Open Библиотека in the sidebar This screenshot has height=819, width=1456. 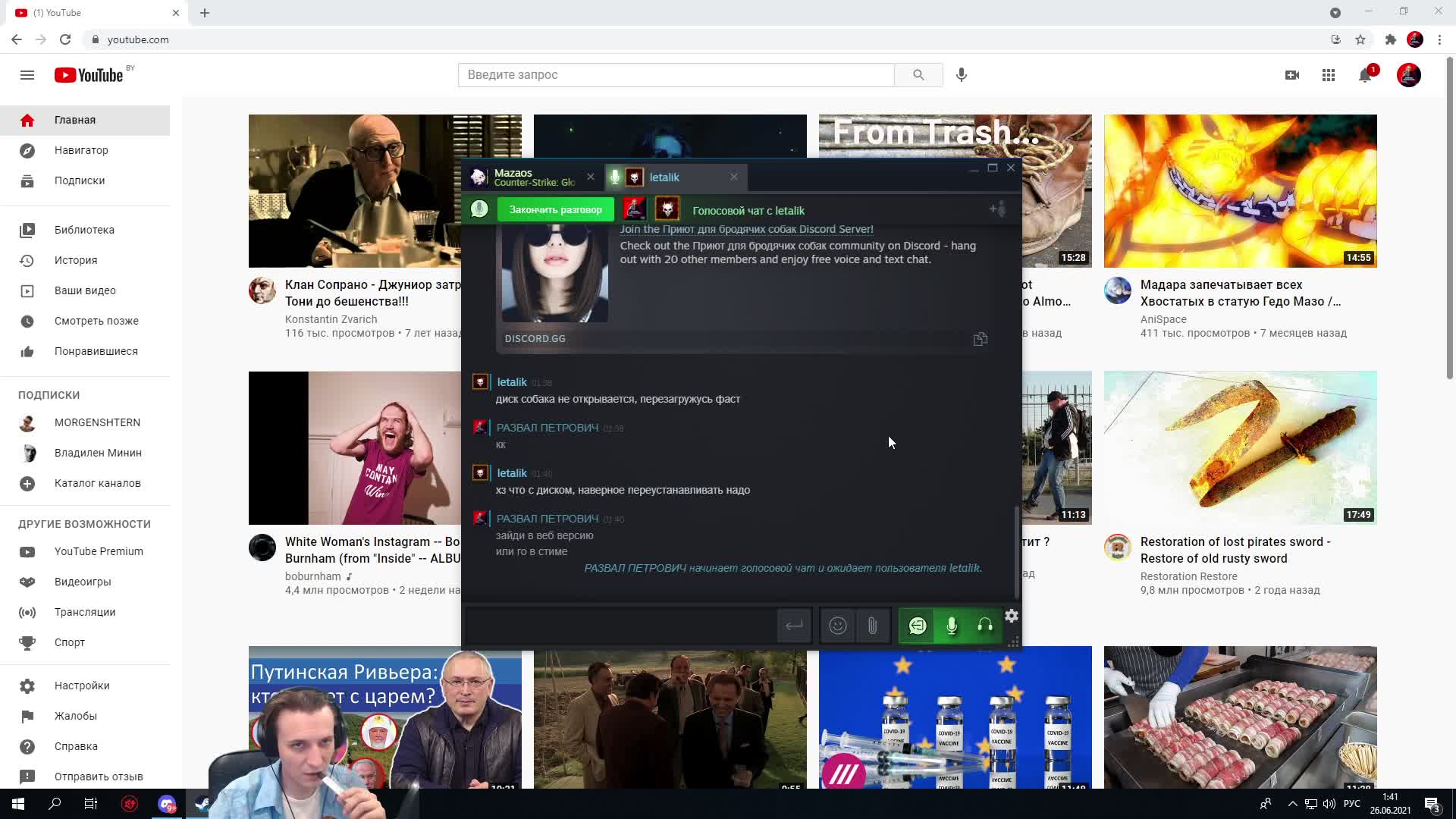point(85,230)
